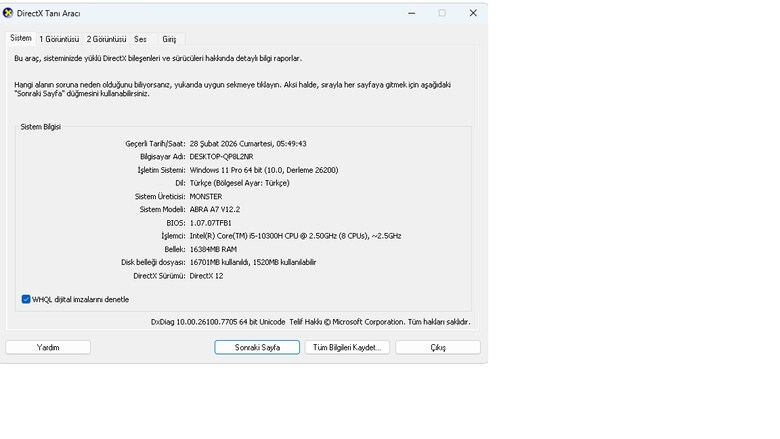Click the İşletim Sistemi label
780x439 pixels.
click(x=161, y=170)
